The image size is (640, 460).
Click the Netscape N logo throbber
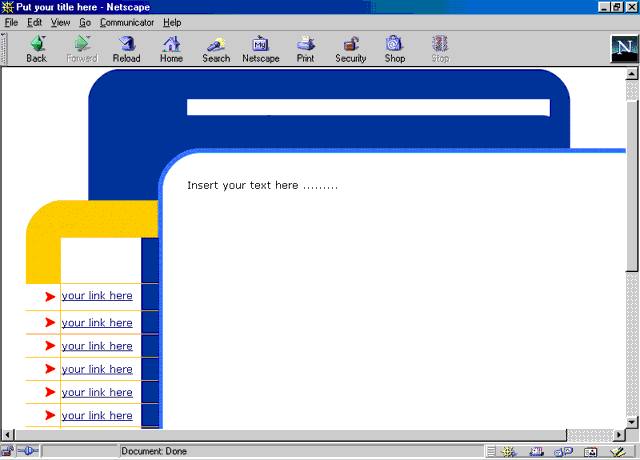[x=624, y=48]
